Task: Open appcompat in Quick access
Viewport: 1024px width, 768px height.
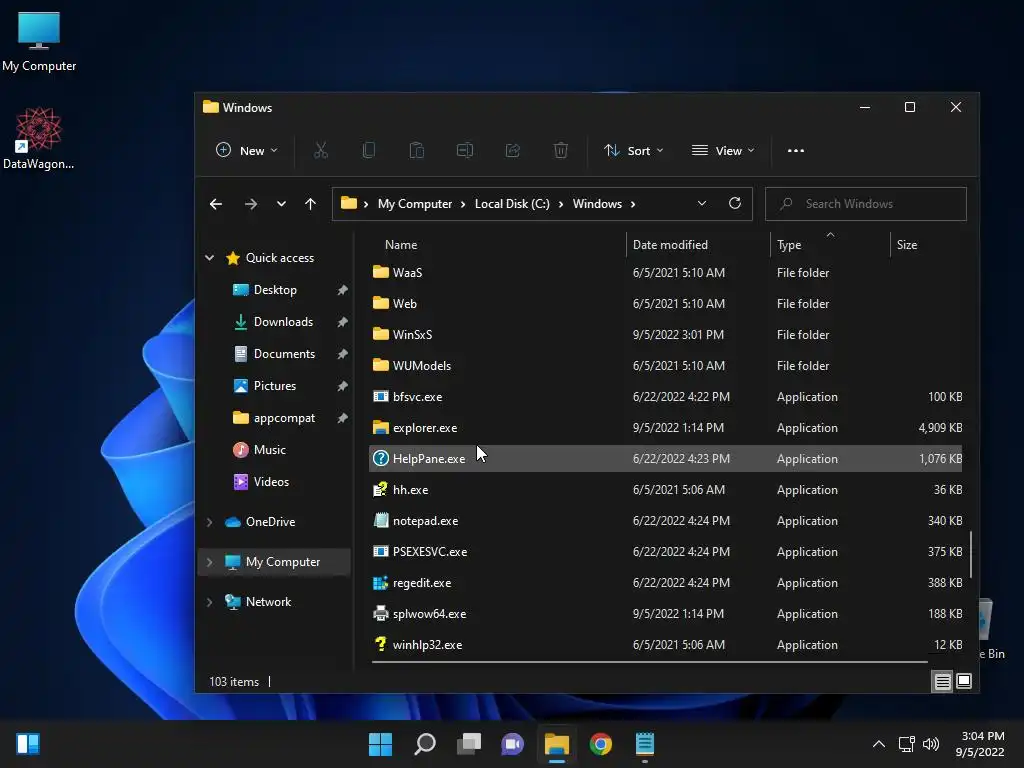Action: (x=283, y=418)
